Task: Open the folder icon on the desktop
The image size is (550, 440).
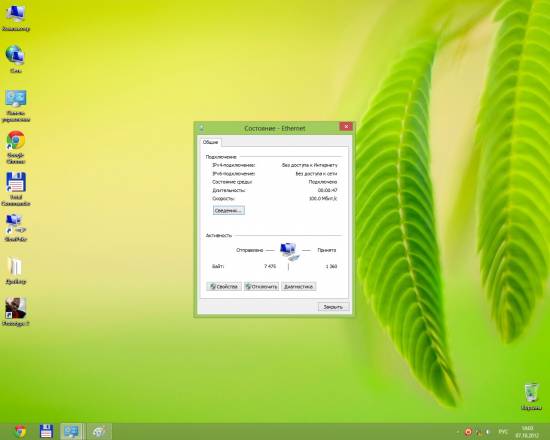Action: 15,271
